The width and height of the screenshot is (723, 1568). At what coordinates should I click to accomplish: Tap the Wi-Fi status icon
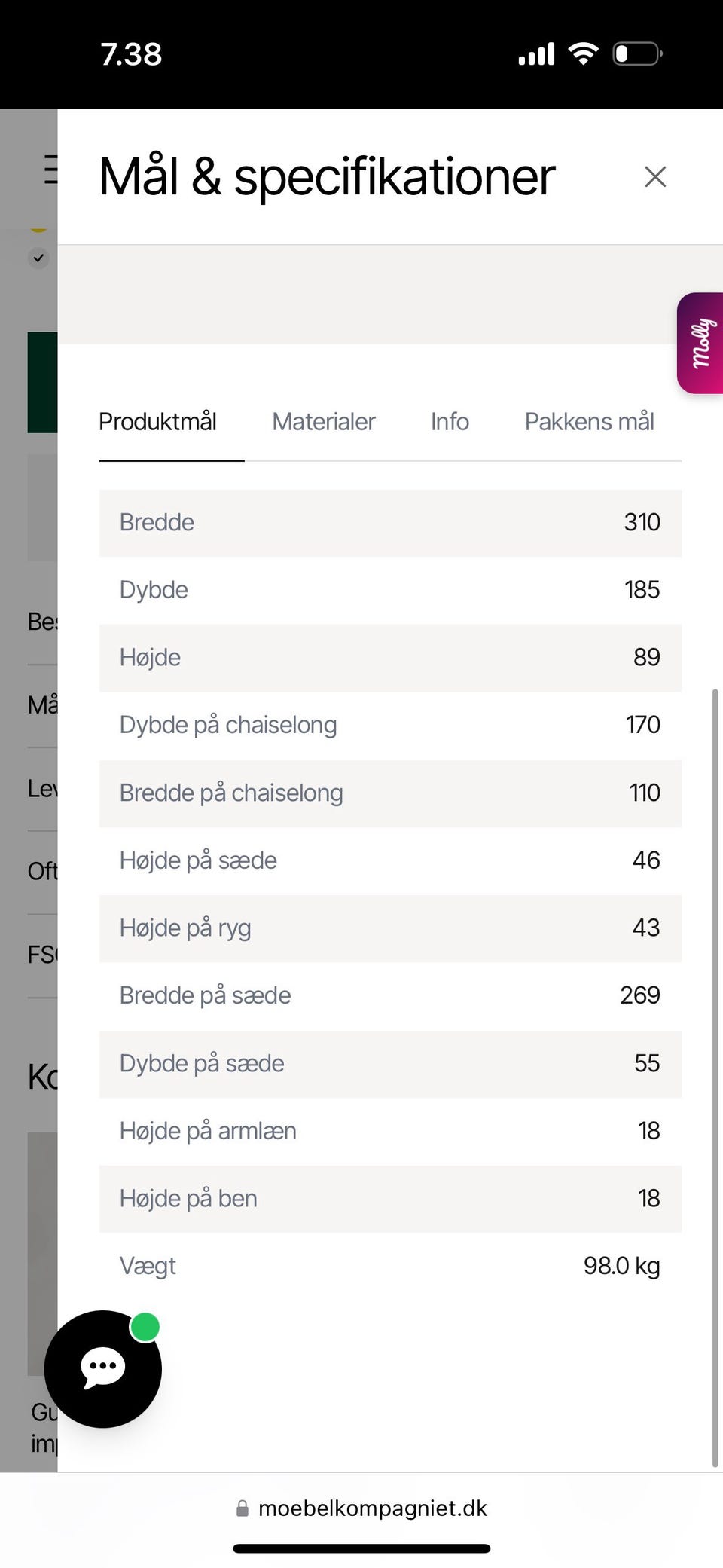[x=583, y=54]
